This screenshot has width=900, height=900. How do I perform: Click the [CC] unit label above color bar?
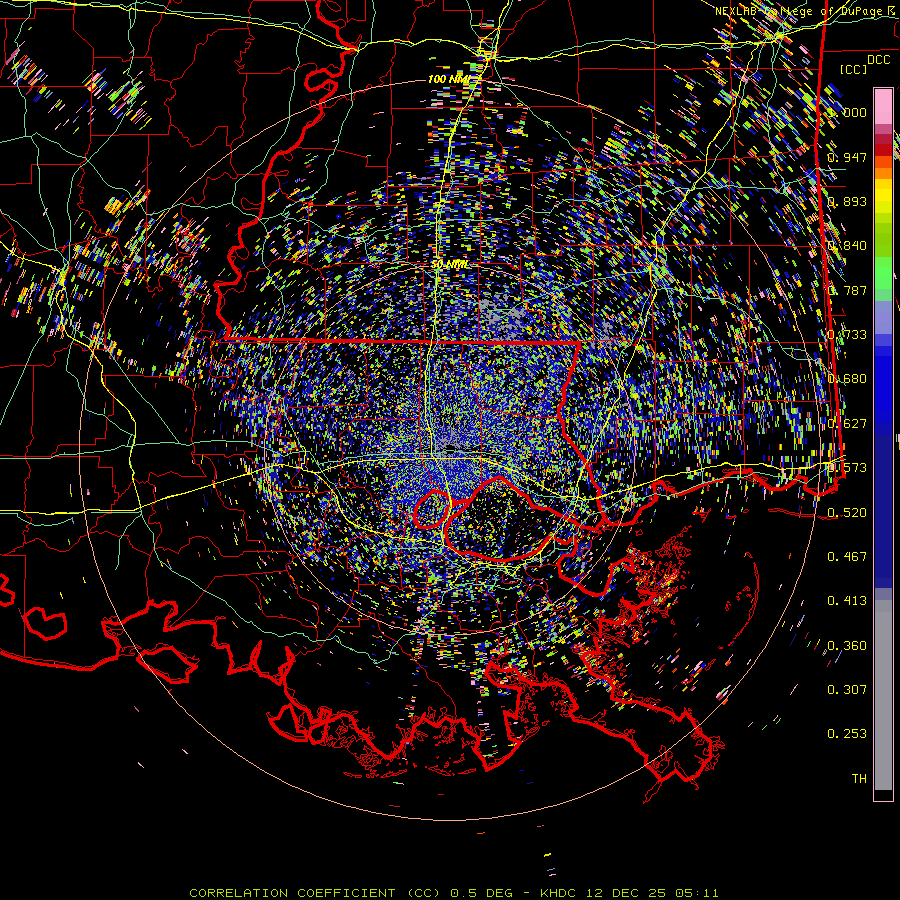(x=853, y=69)
